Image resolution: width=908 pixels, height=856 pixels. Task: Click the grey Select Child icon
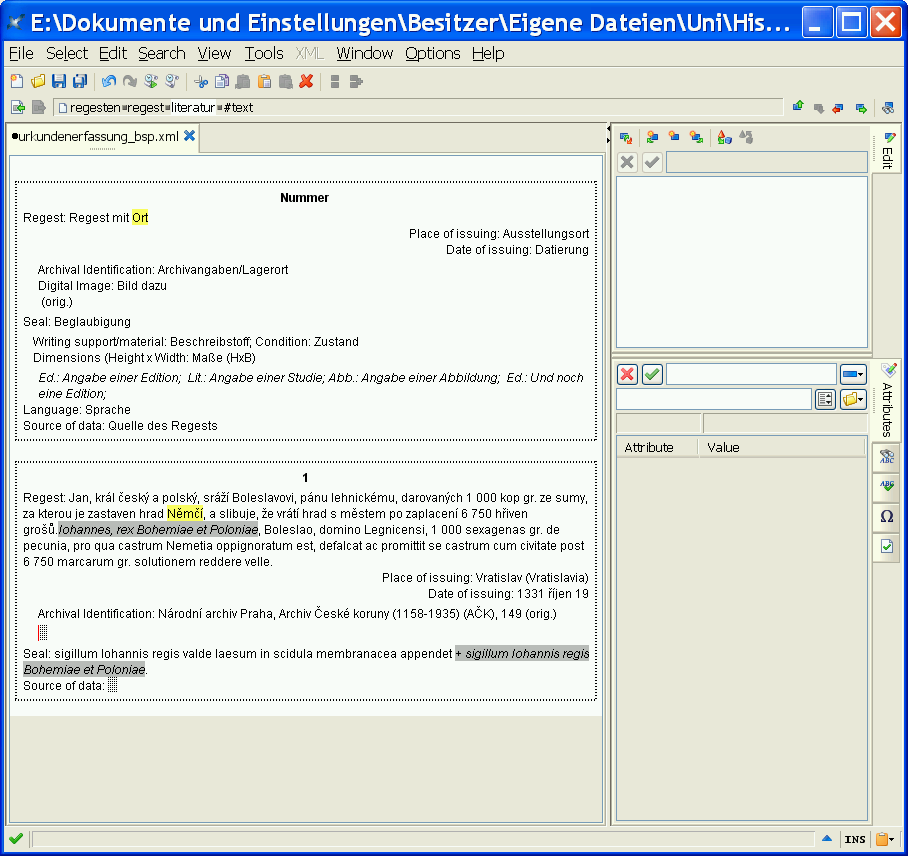pos(819,108)
